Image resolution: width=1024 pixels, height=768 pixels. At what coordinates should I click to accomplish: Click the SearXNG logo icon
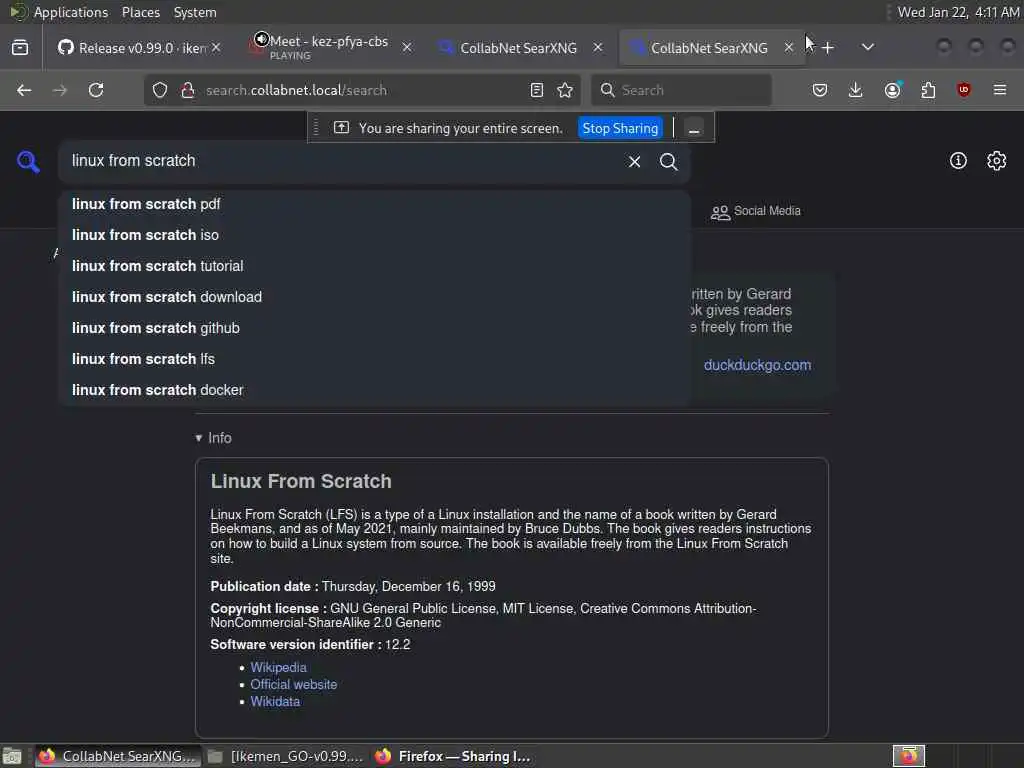pos(28,161)
